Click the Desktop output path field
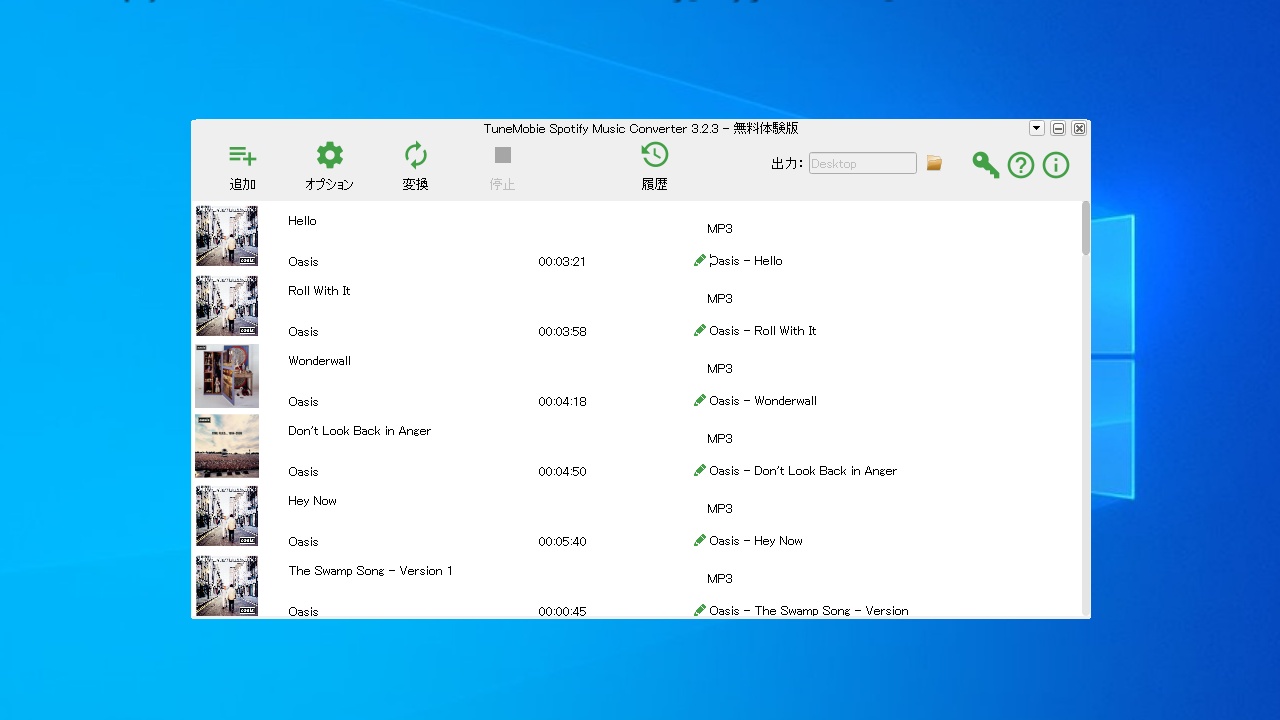 (x=862, y=163)
